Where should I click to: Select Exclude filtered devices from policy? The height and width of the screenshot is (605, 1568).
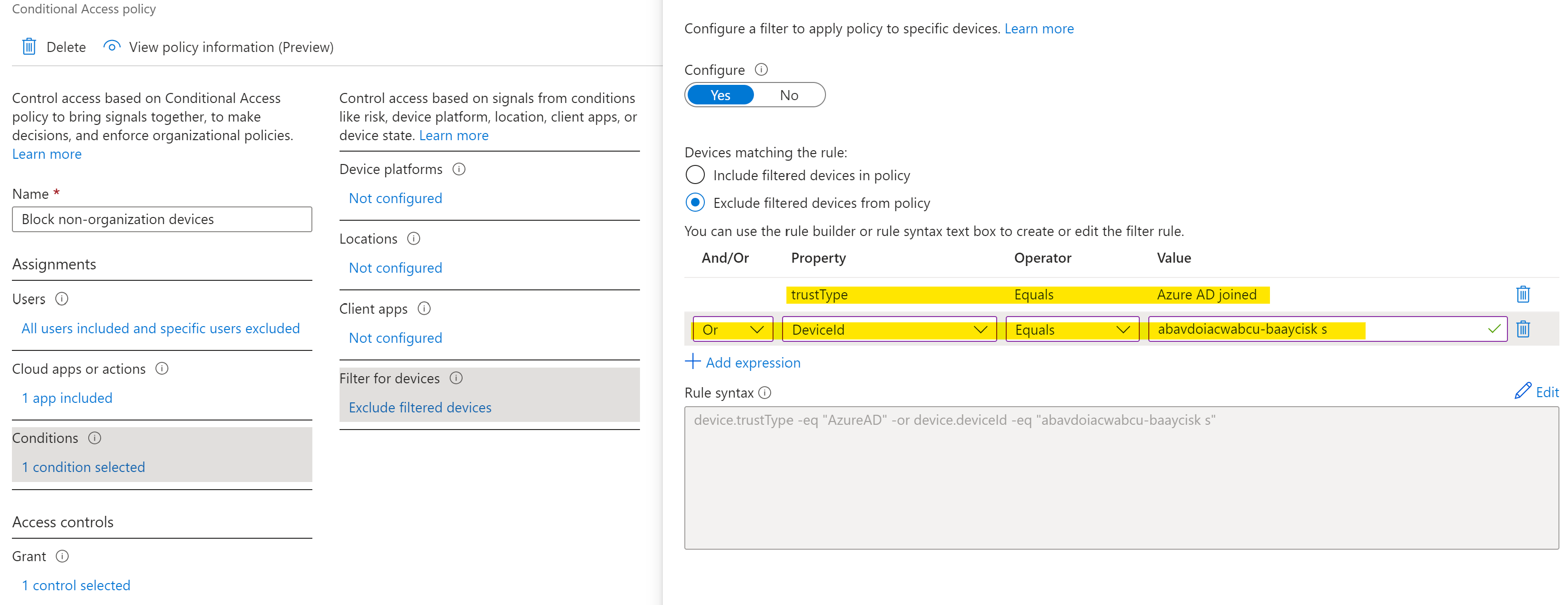coord(695,203)
